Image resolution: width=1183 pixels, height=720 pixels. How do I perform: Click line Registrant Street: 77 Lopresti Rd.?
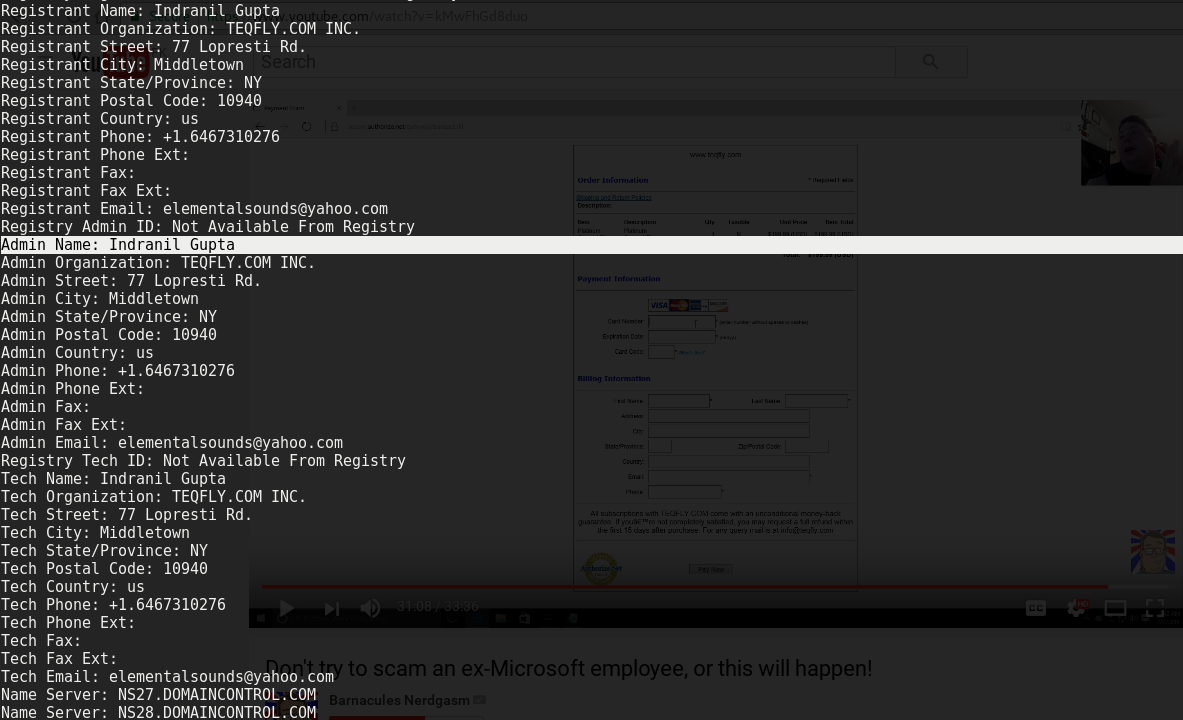[x=153, y=47]
